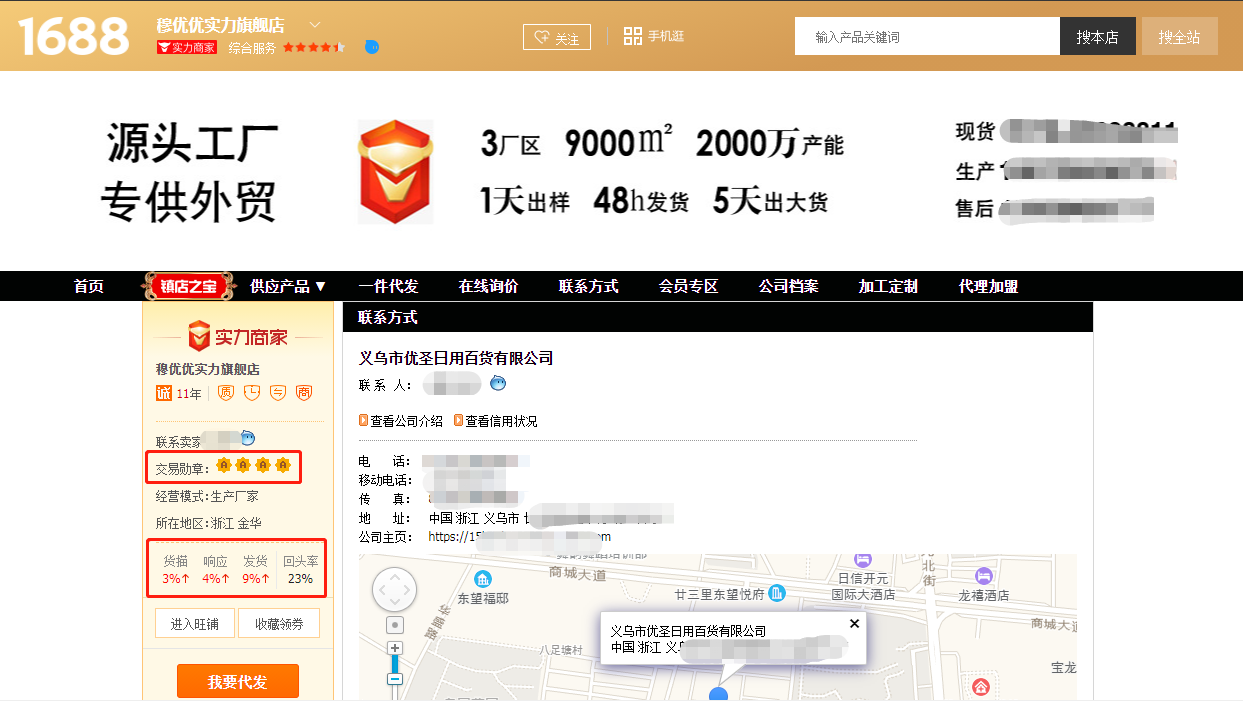The image size is (1243, 701).
Task: Click the 综合服务 star rating
Action: click(x=314, y=47)
